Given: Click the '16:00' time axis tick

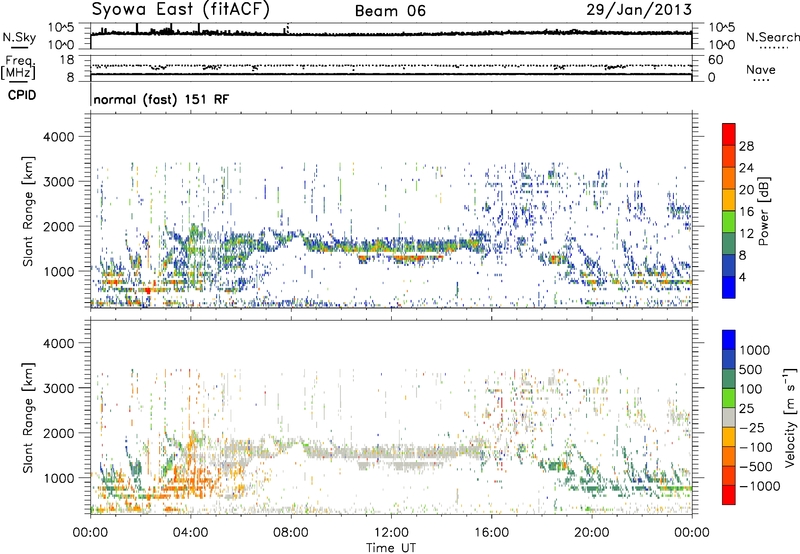Looking at the screenshot, I should 491,533.
